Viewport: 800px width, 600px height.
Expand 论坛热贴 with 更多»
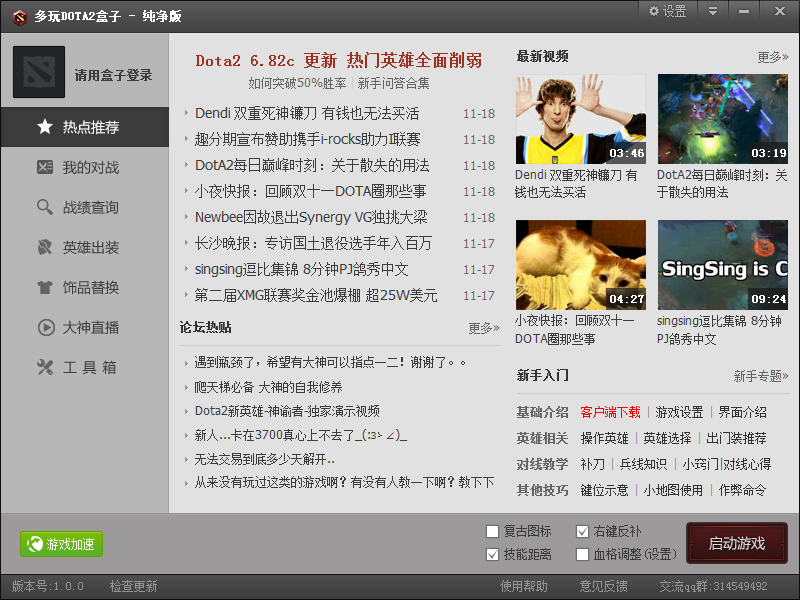[x=484, y=328]
